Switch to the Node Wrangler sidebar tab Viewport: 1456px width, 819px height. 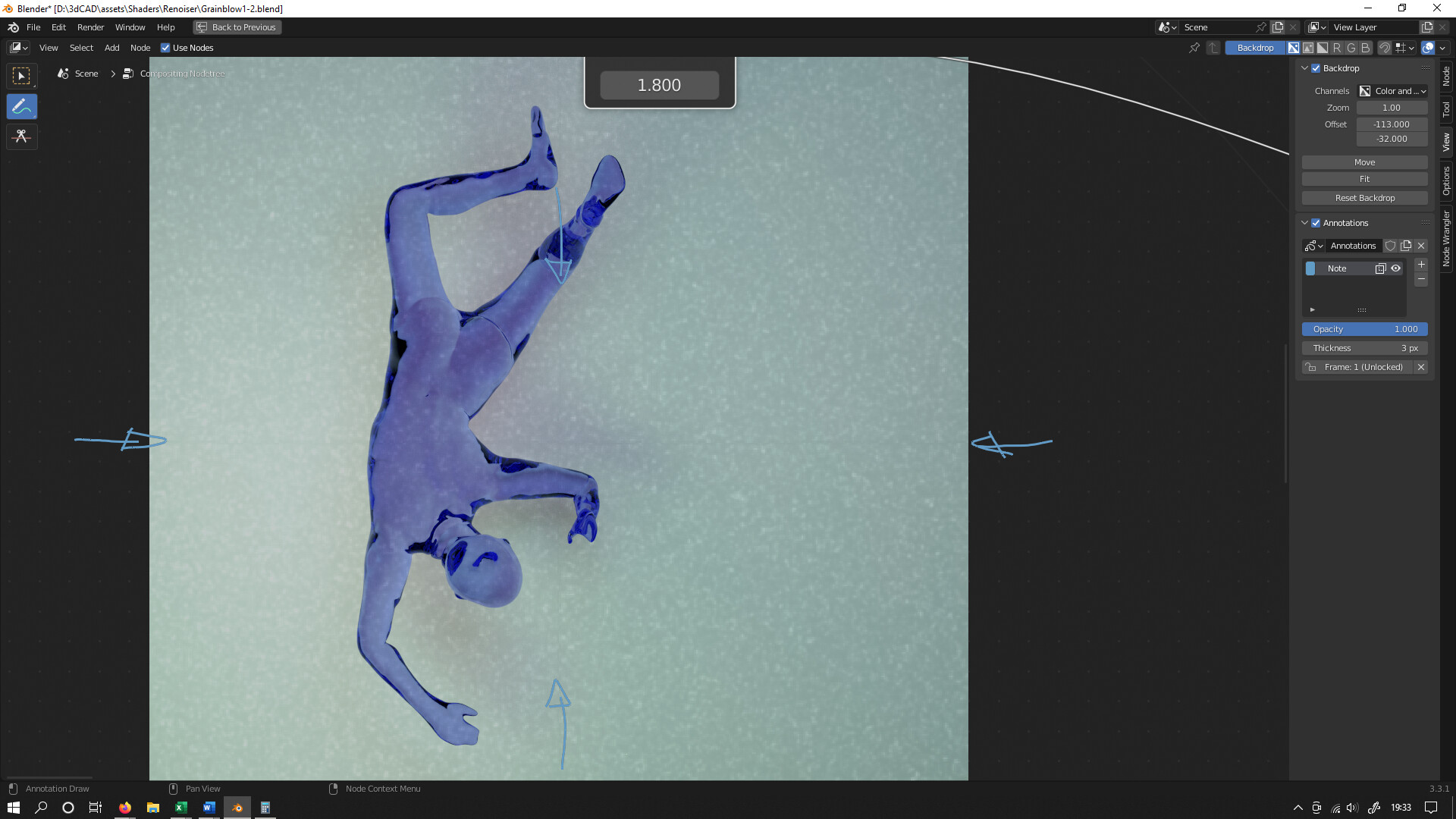[x=1447, y=238]
